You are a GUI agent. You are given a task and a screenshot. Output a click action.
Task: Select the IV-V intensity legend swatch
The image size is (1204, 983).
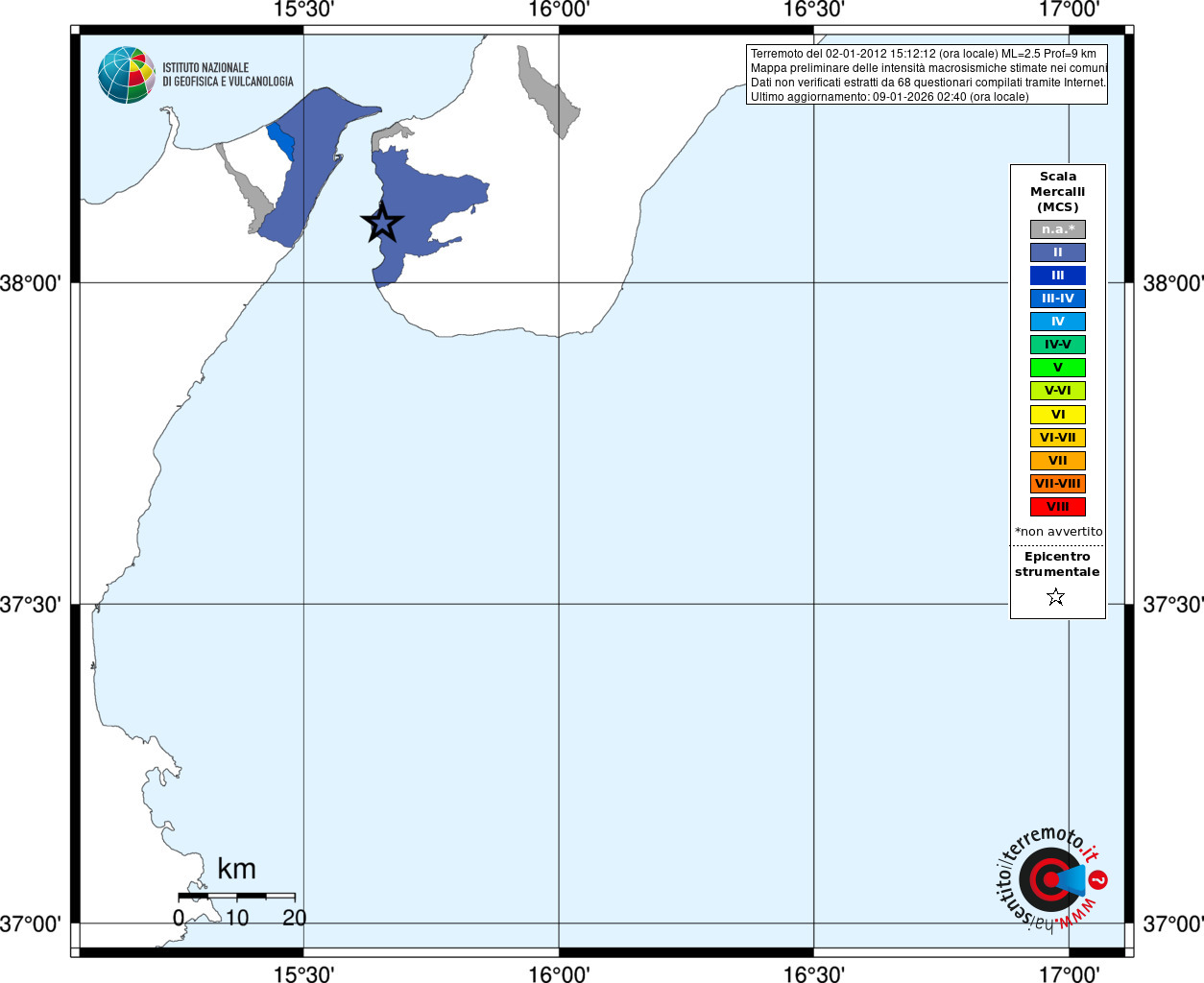tap(1058, 345)
